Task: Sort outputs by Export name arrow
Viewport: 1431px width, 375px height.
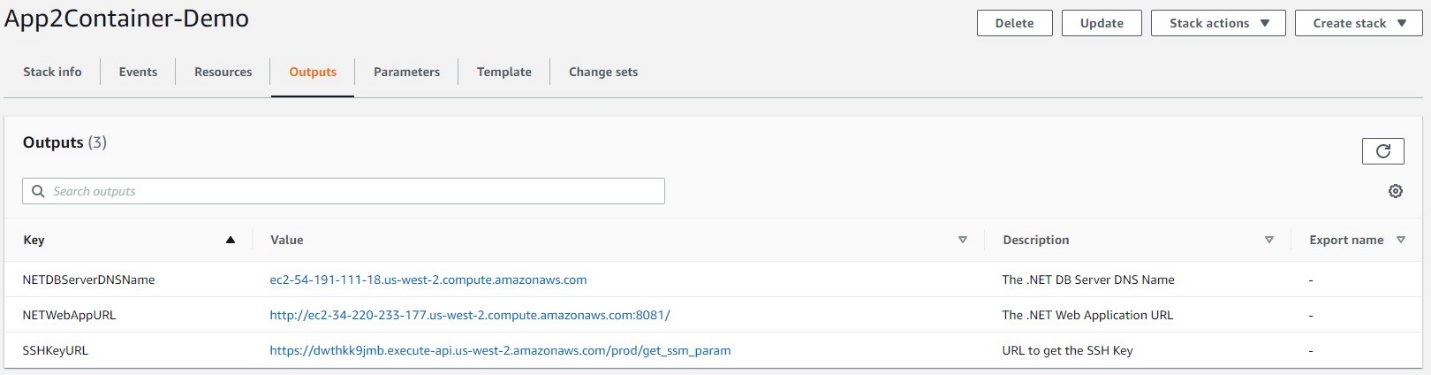Action: pyautogui.click(x=1400, y=240)
